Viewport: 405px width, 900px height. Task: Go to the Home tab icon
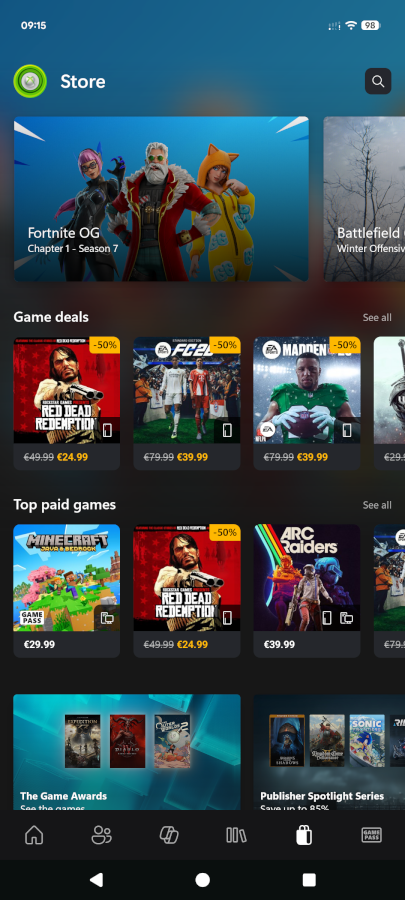pos(34,835)
